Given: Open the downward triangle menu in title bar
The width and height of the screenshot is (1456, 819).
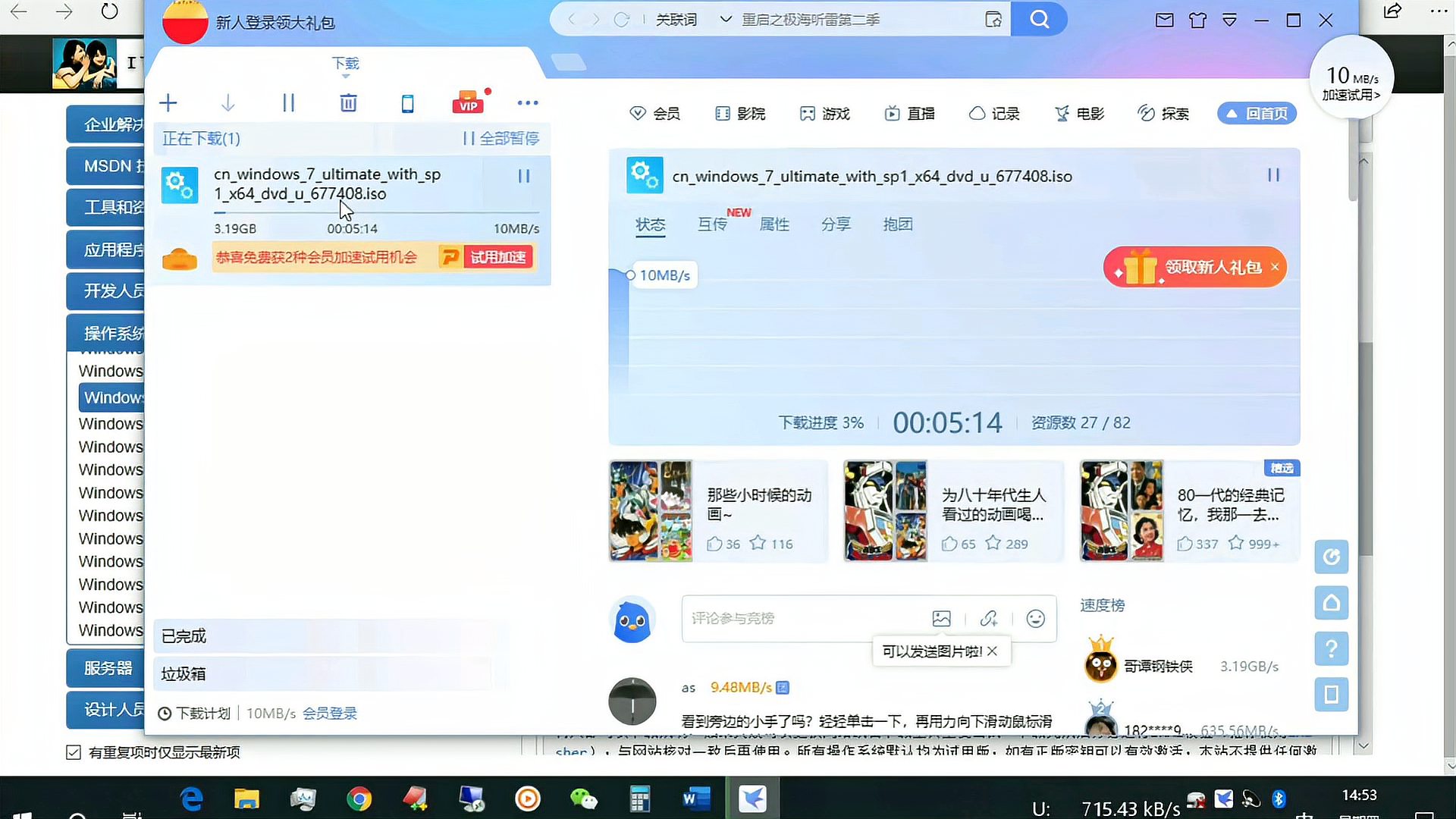Looking at the screenshot, I should click(1229, 20).
